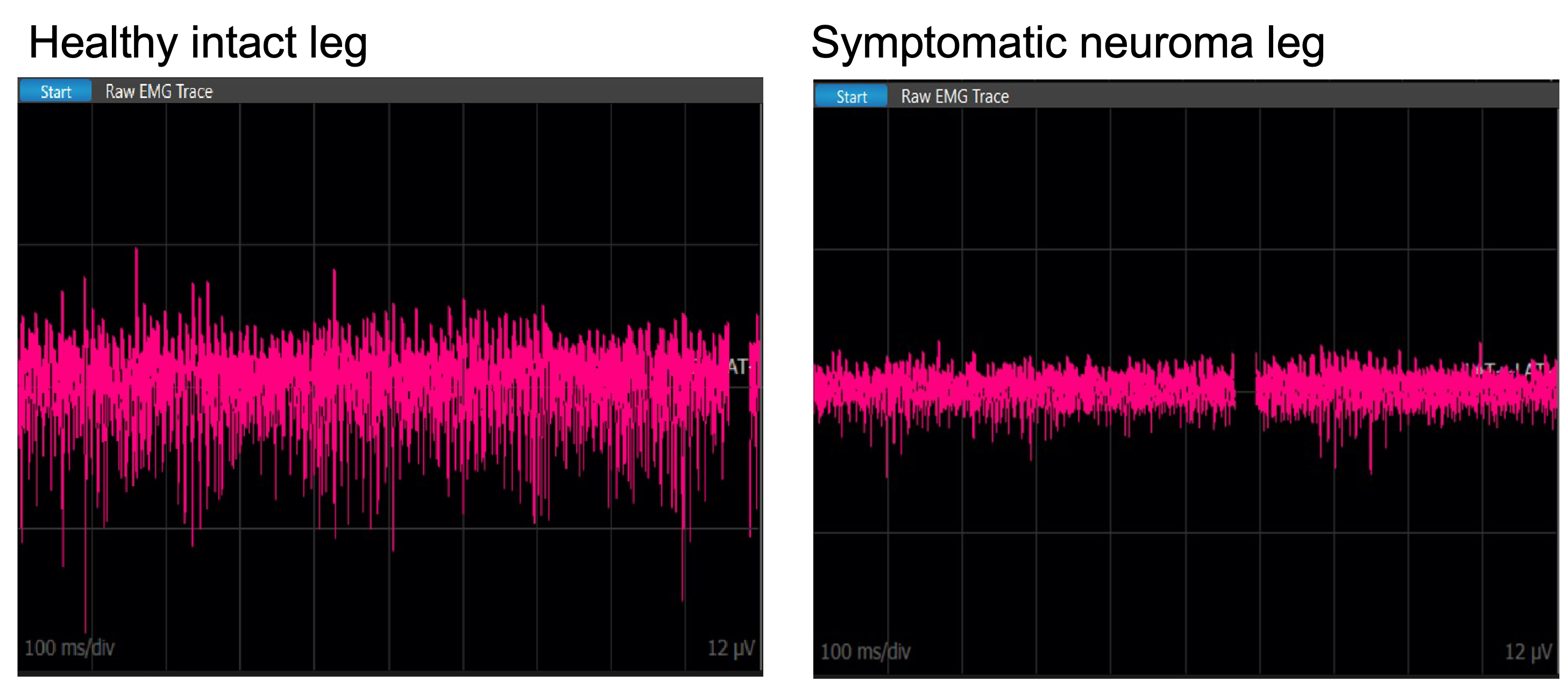
Task: Select 'Raw EMG Trace' label in healthy leg panel
Action: coord(159,91)
